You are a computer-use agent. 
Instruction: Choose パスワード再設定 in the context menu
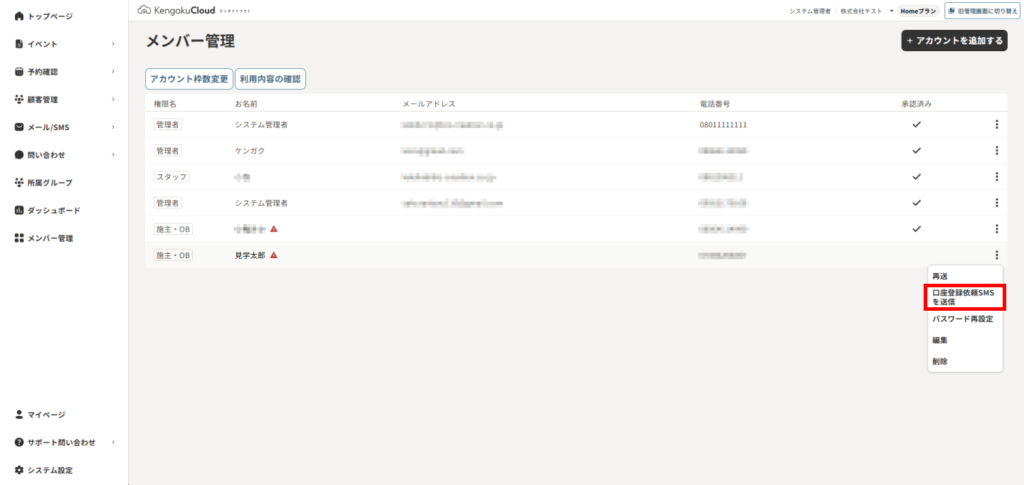pos(962,319)
